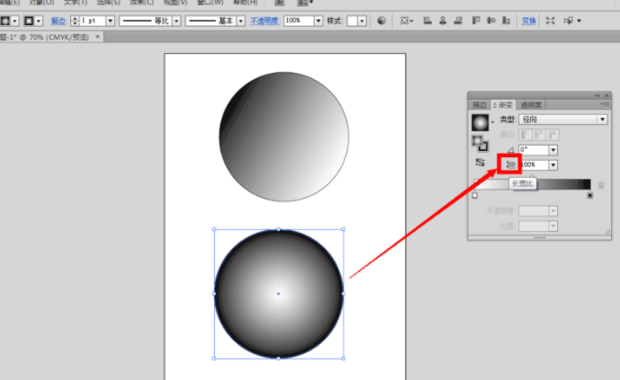Click the 1 pt stroke weight field

tap(93, 21)
